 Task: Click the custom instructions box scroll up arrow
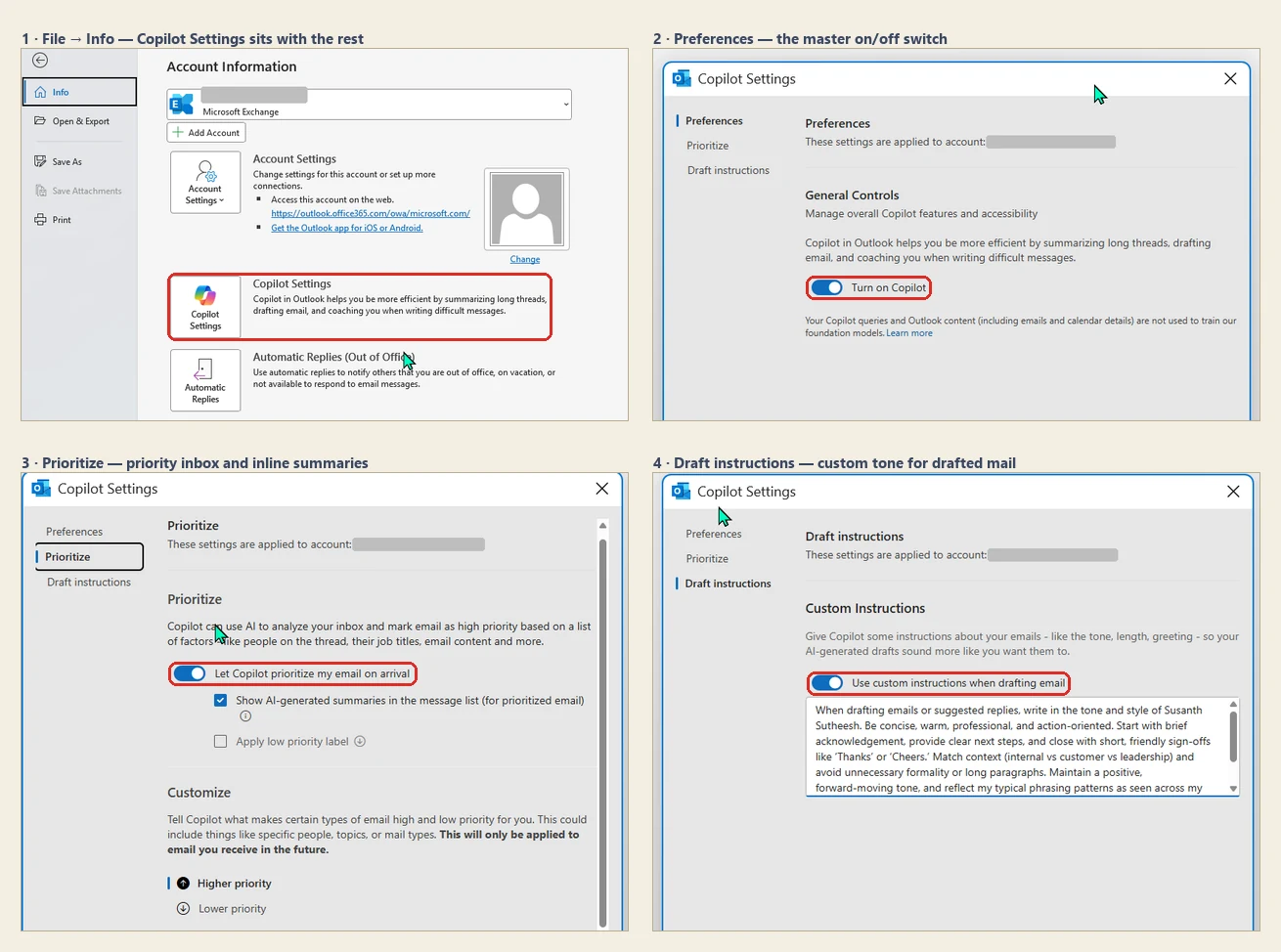pos(1233,704)
